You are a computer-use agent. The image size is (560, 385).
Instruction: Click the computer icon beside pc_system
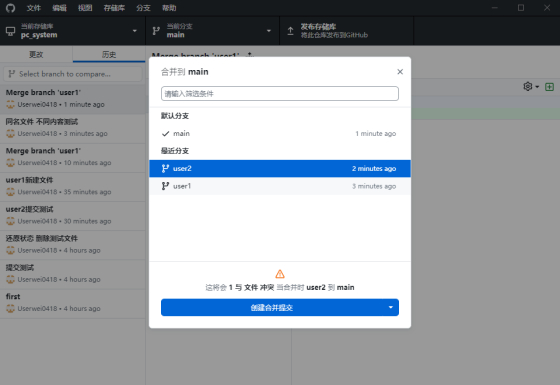pos(10,31)
